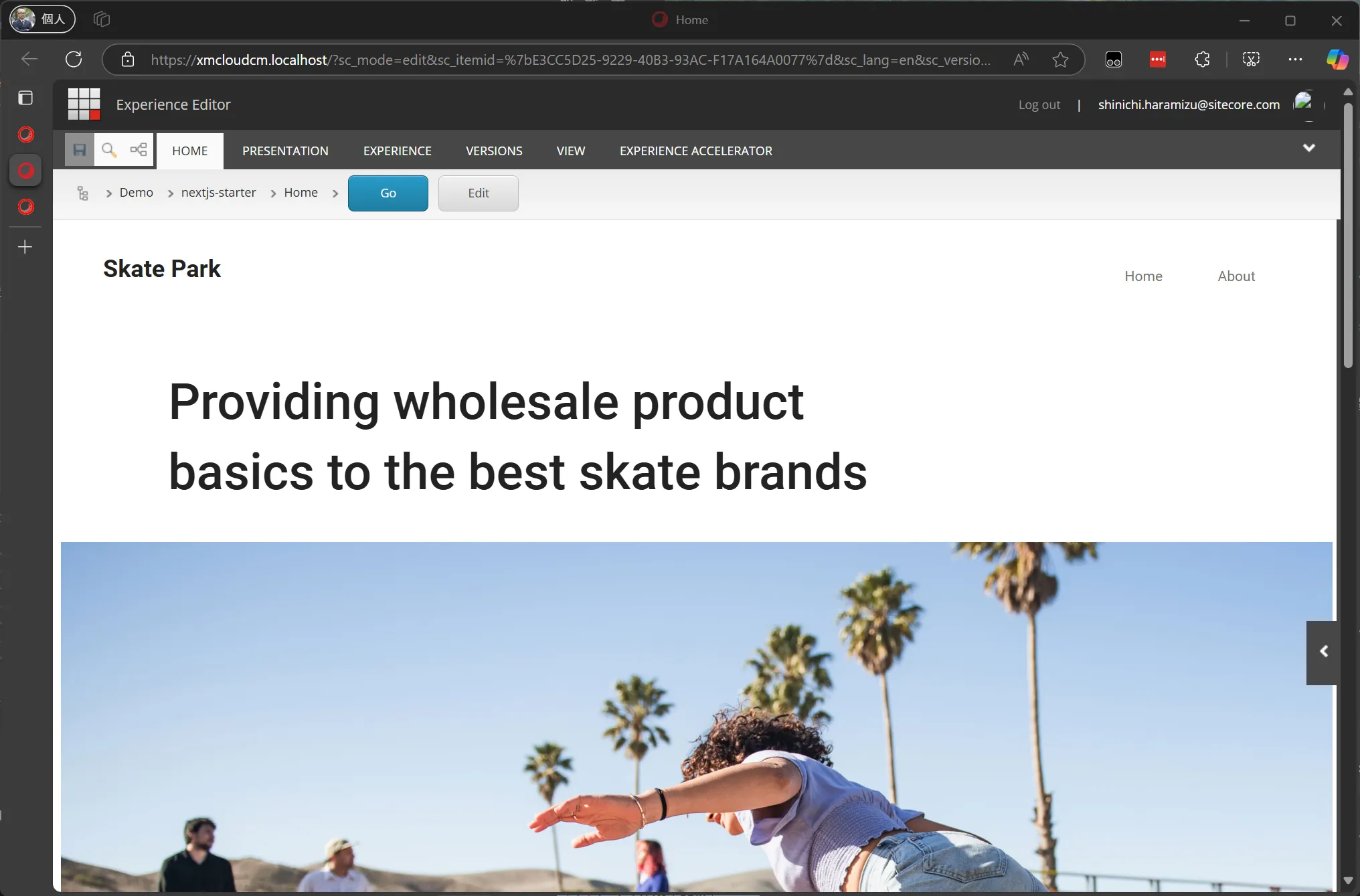Click the Search icon in Experience Editor
1360x896 pixels.
pyautogui.click(x=110, y=150)
